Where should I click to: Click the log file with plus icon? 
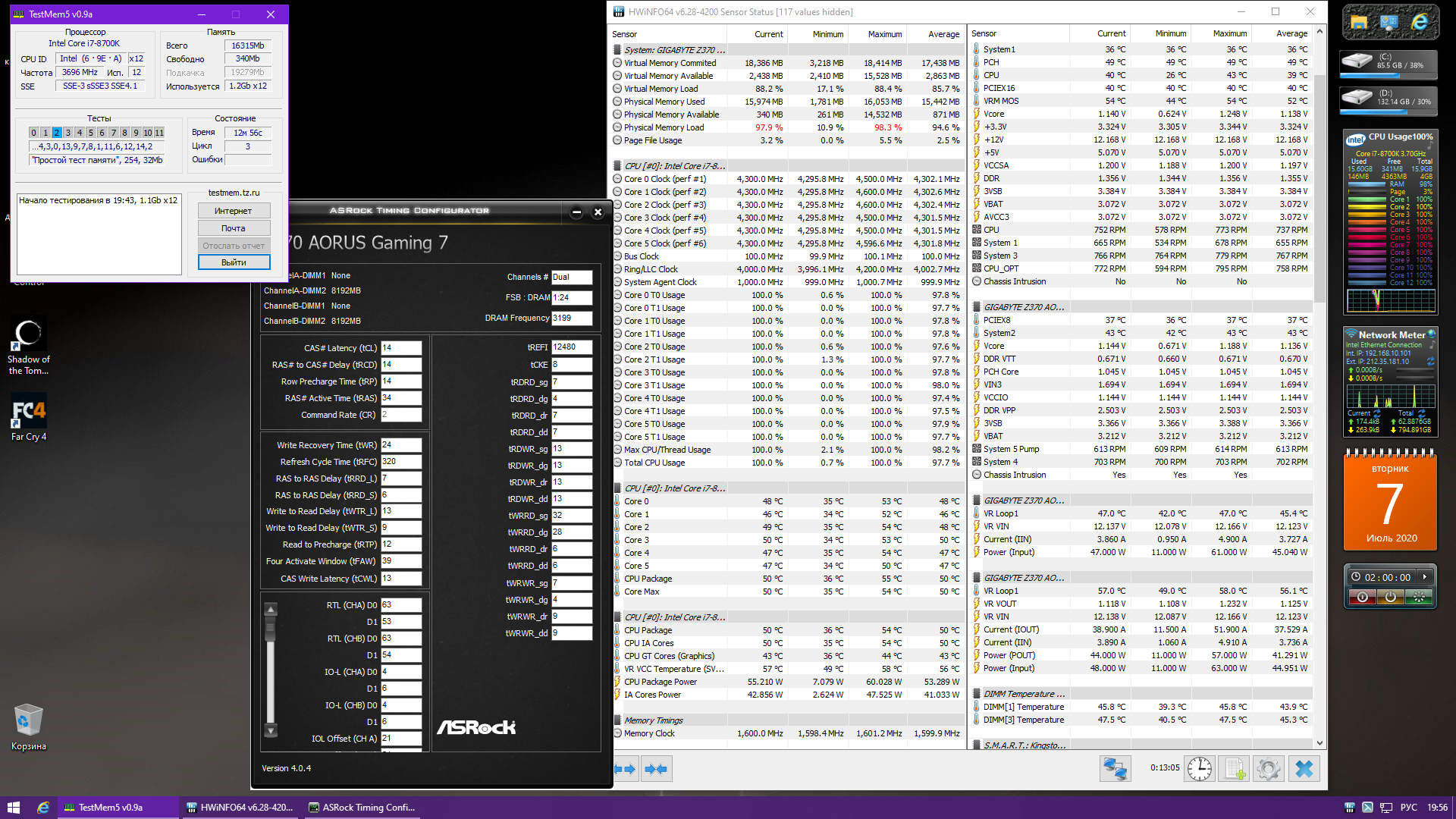pyautogui.click(x=1235, y=769)
